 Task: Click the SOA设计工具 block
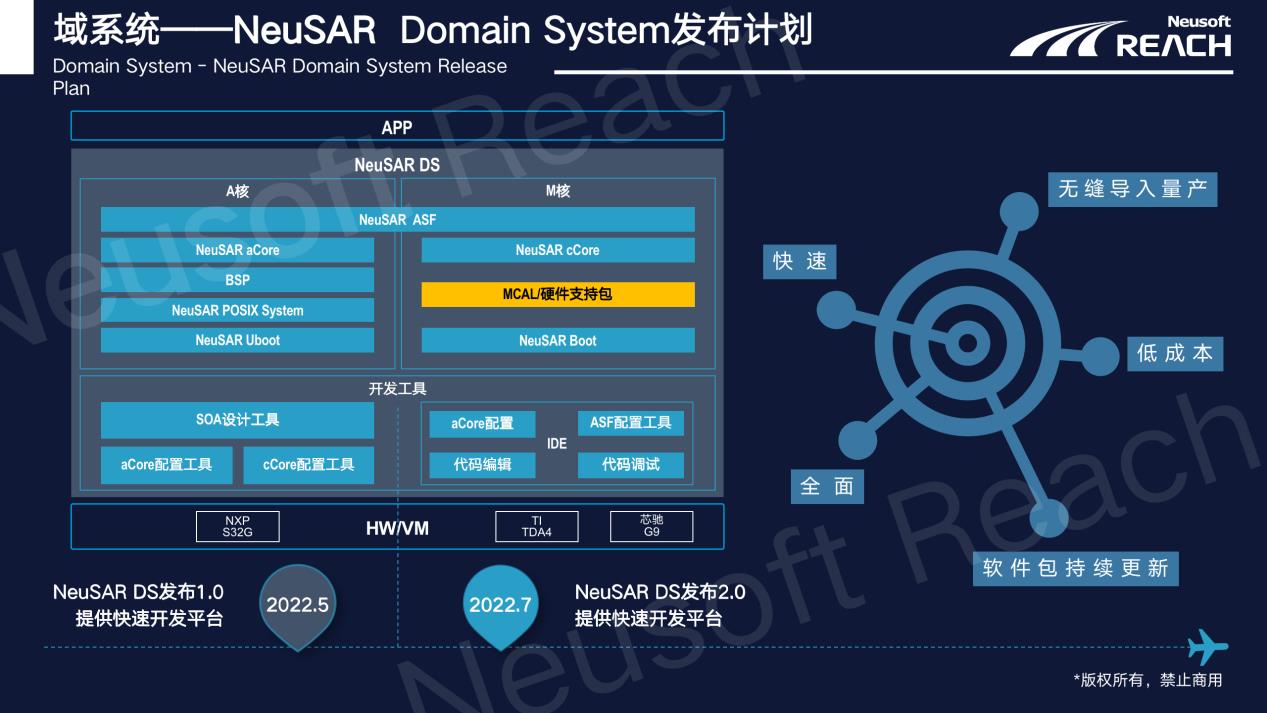tap(237, 420)
